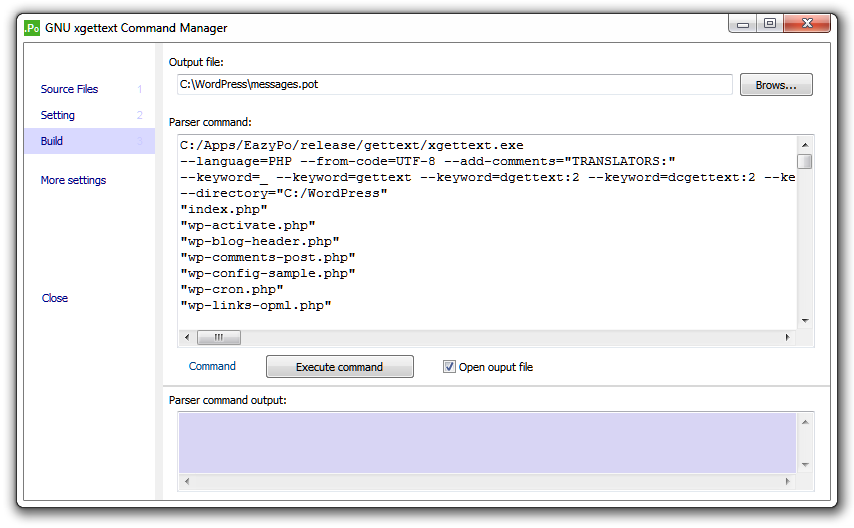Open the Source Files step
The image size is (854, 528).
(69, 89)
